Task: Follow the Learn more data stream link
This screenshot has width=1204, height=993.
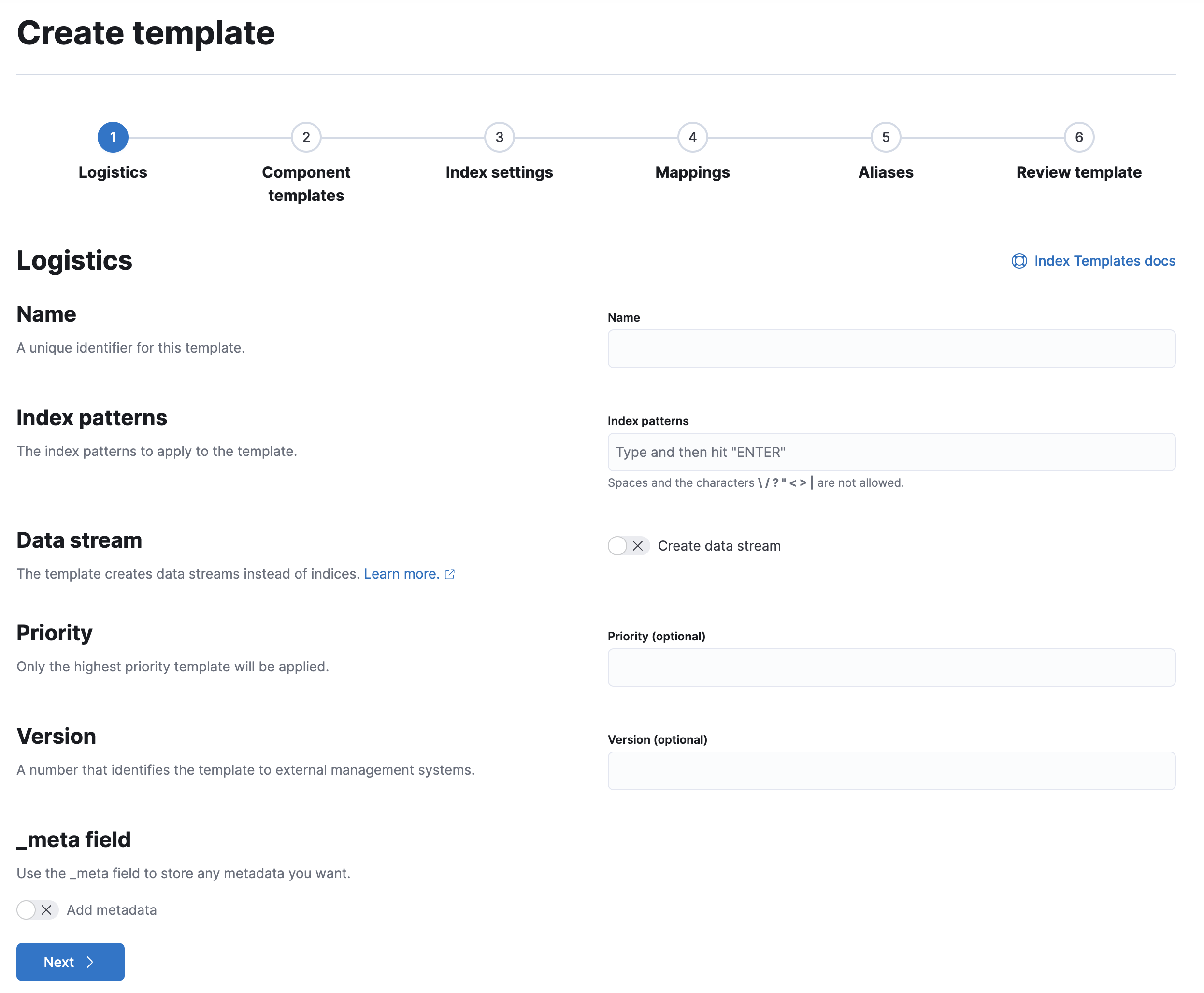Action: (x=401, y=574)
